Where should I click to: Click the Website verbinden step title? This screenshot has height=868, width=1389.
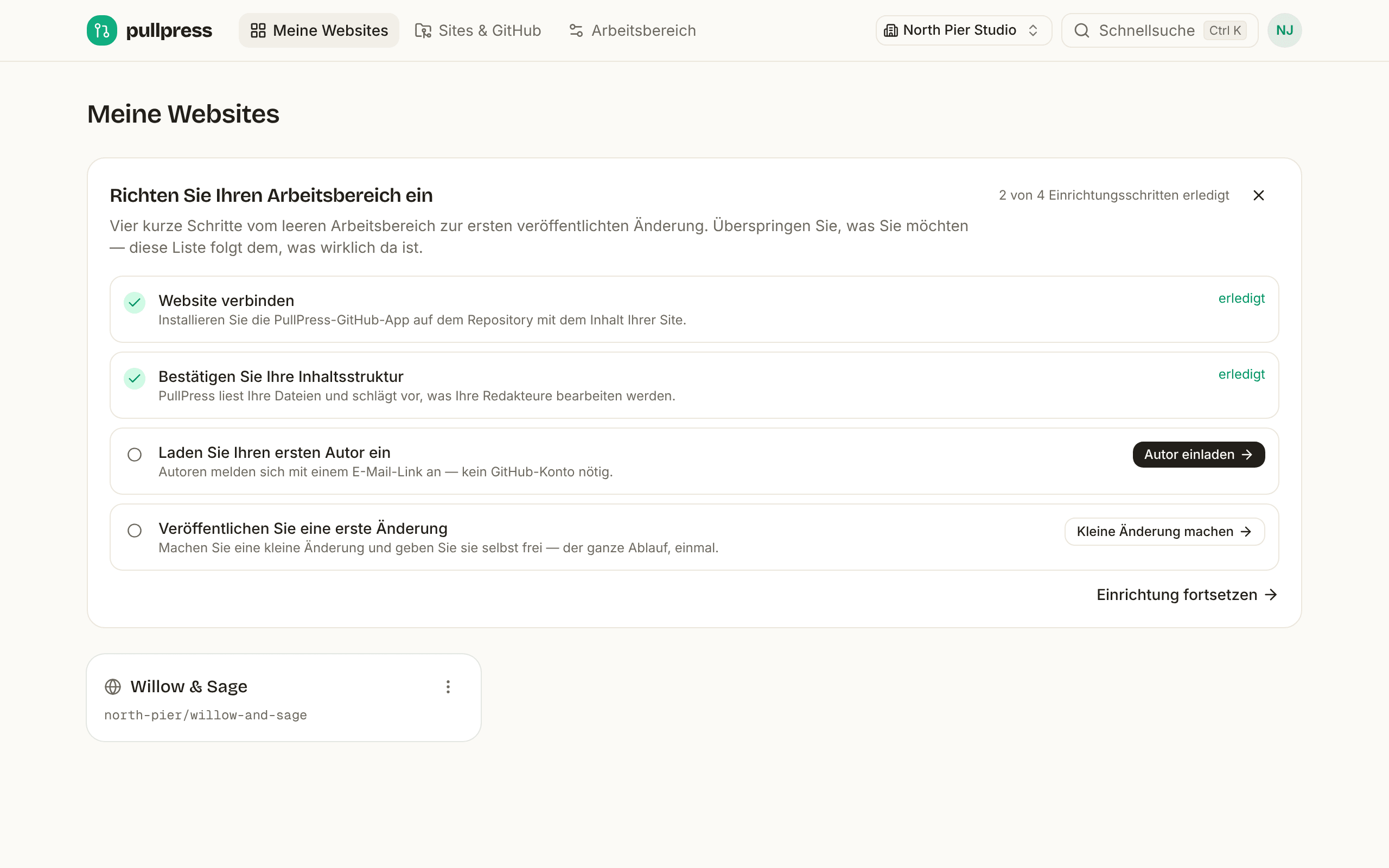point(226,301)
